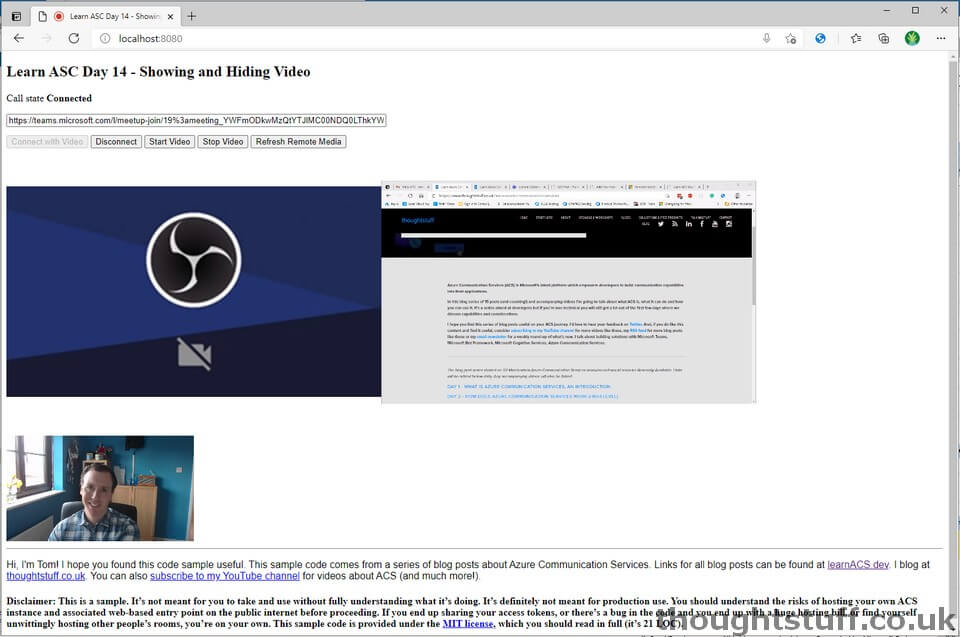Add this page to favorites

(x=790, y=38)
